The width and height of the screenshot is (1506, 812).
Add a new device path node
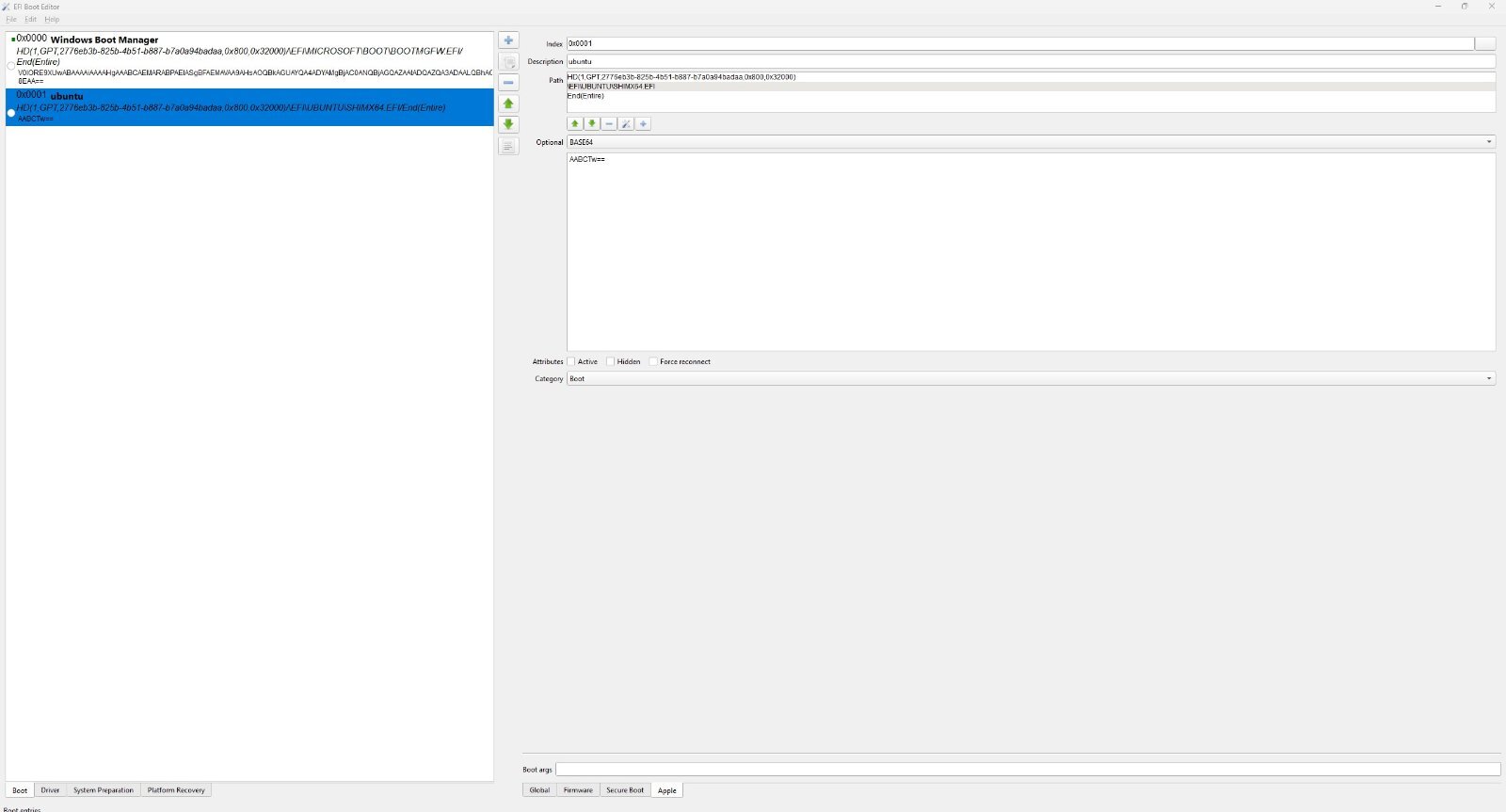tap(643, 123)
